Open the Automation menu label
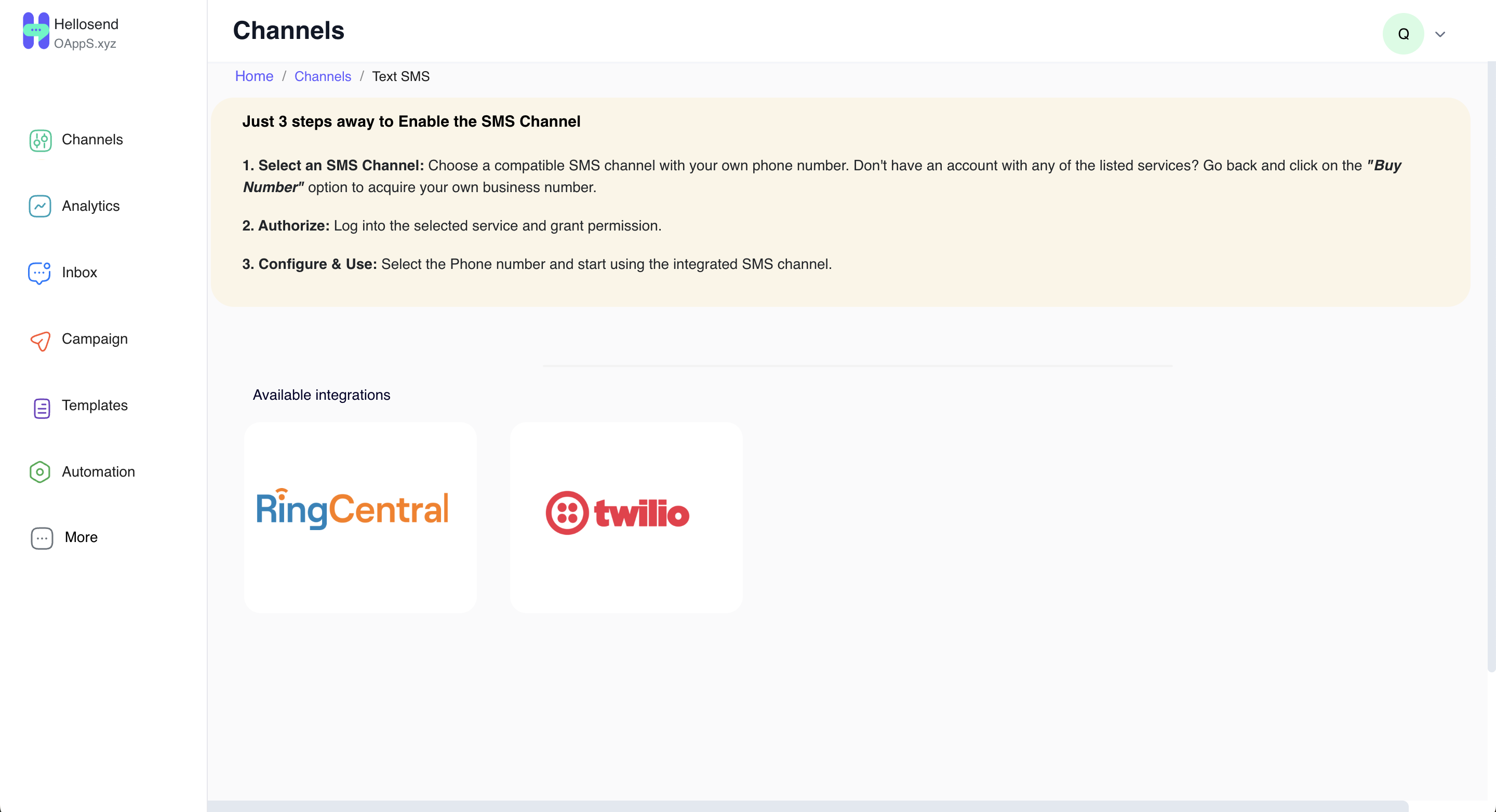1496x812 pixels. pos(99,472)
